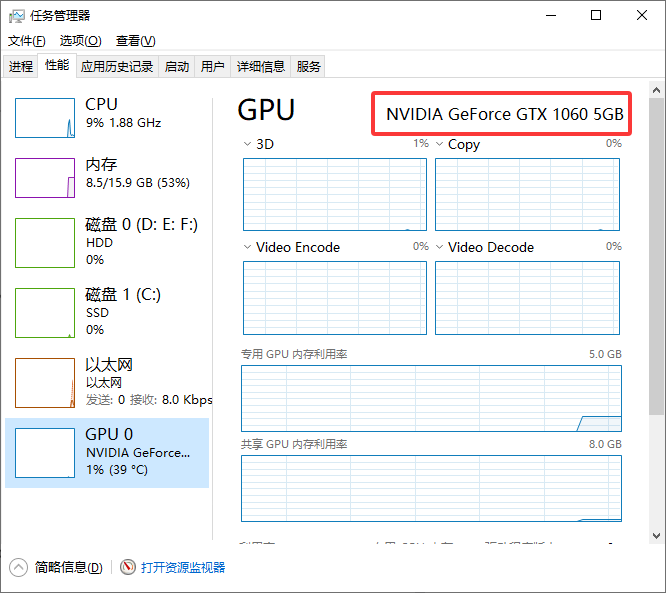Switch to the 进程 tab
666x593 pixels.
coord(21,66)
